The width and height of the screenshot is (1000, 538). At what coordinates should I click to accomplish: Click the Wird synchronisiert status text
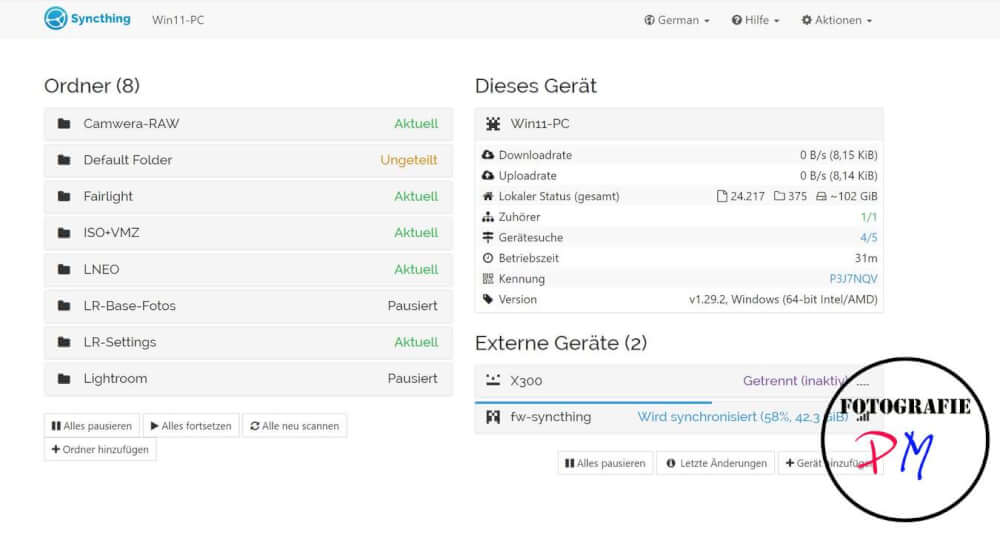pos(743,417)
